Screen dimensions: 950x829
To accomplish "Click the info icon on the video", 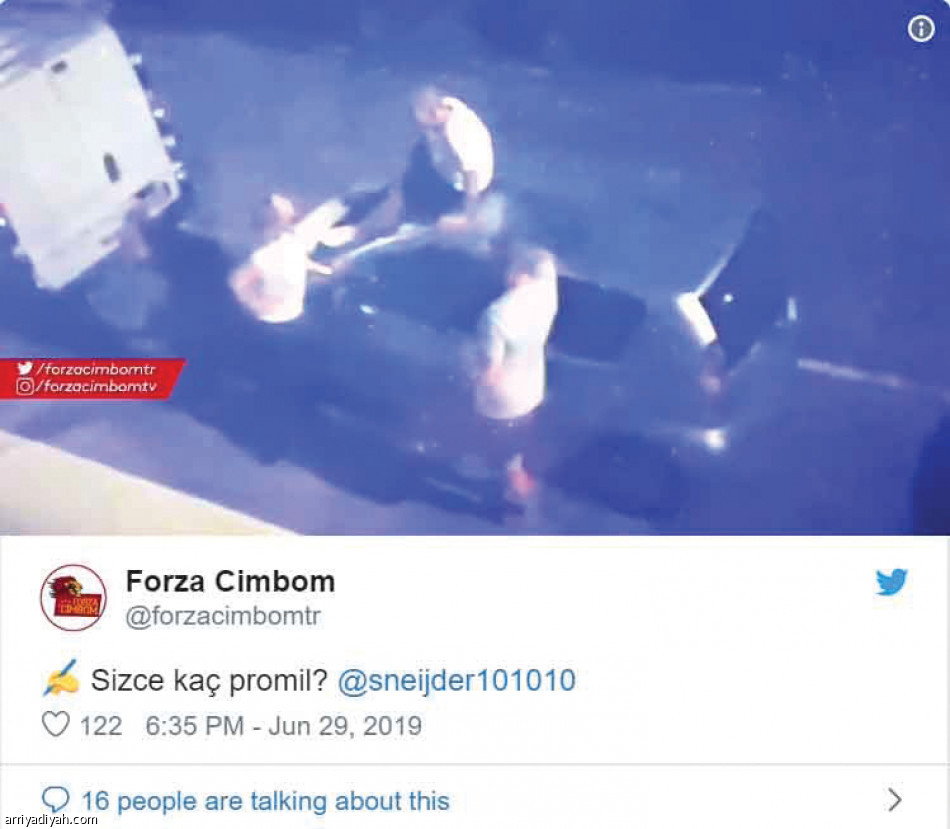I will [921, 28].
